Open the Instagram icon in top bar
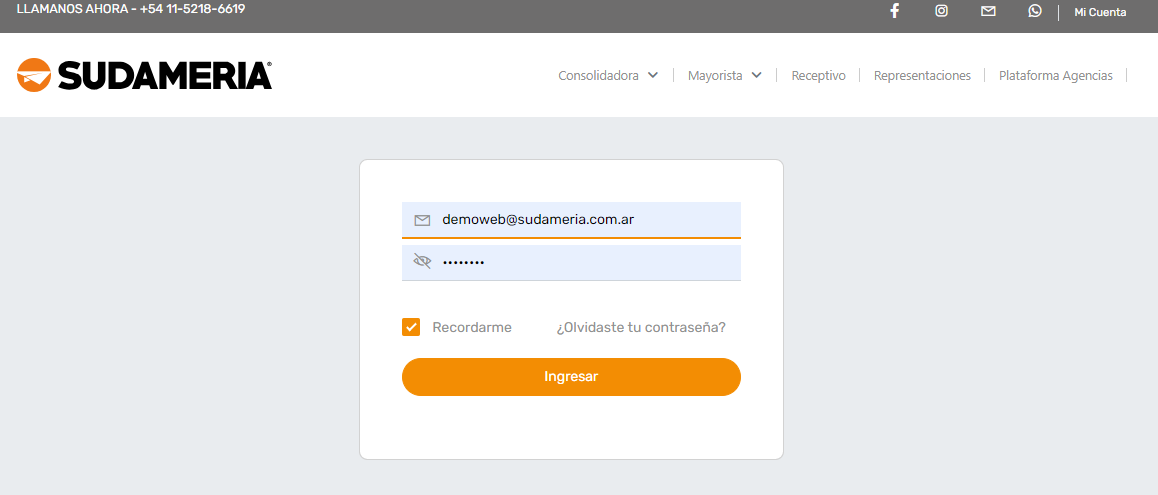Image resolution: width=1158 pixels, height=495 pixels. (x=941, y=11)
